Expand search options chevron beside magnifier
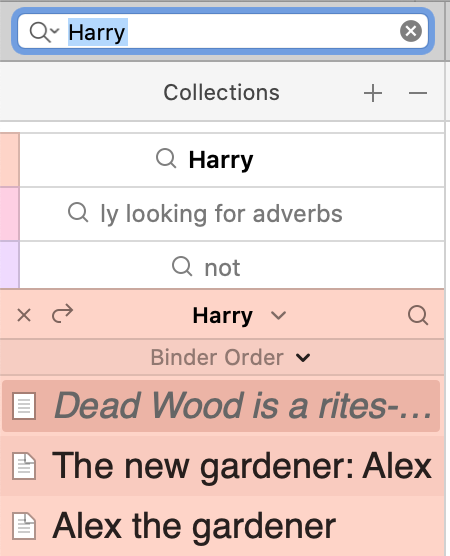 pyautogui.click(x=55, y=31)
